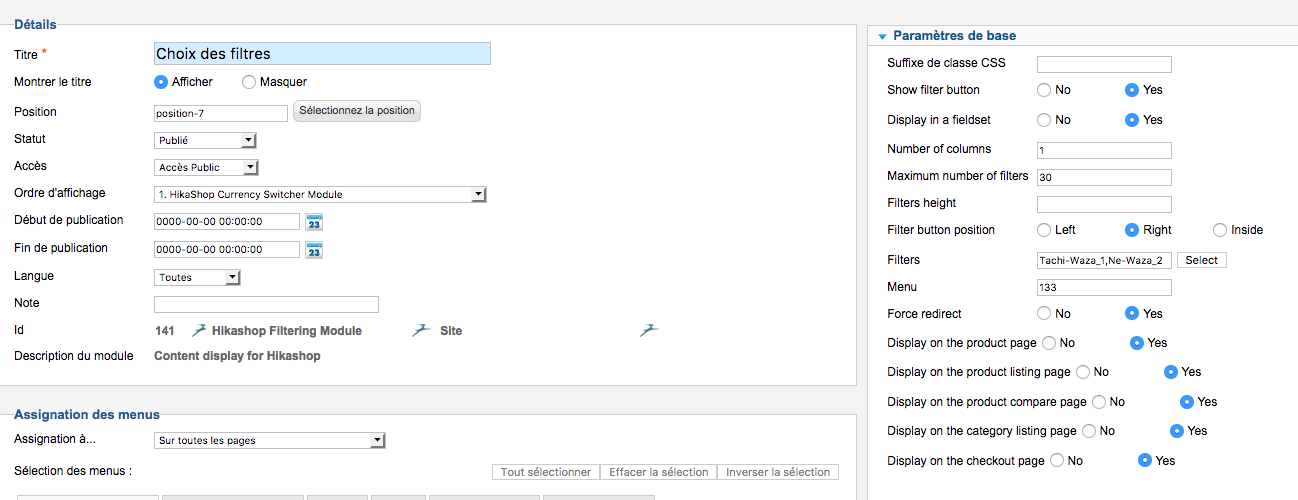Open calendar for Début de publication

(314, 222)
